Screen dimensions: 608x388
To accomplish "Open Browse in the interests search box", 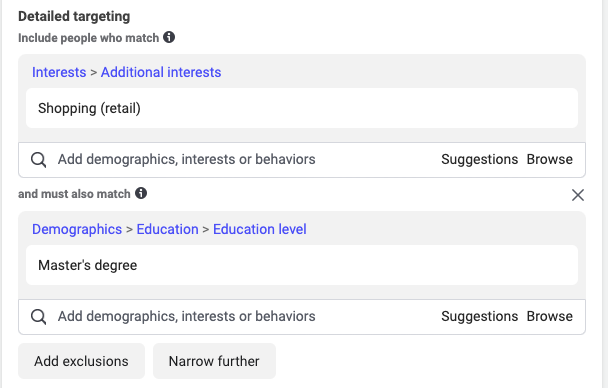I will pos(549,159).
